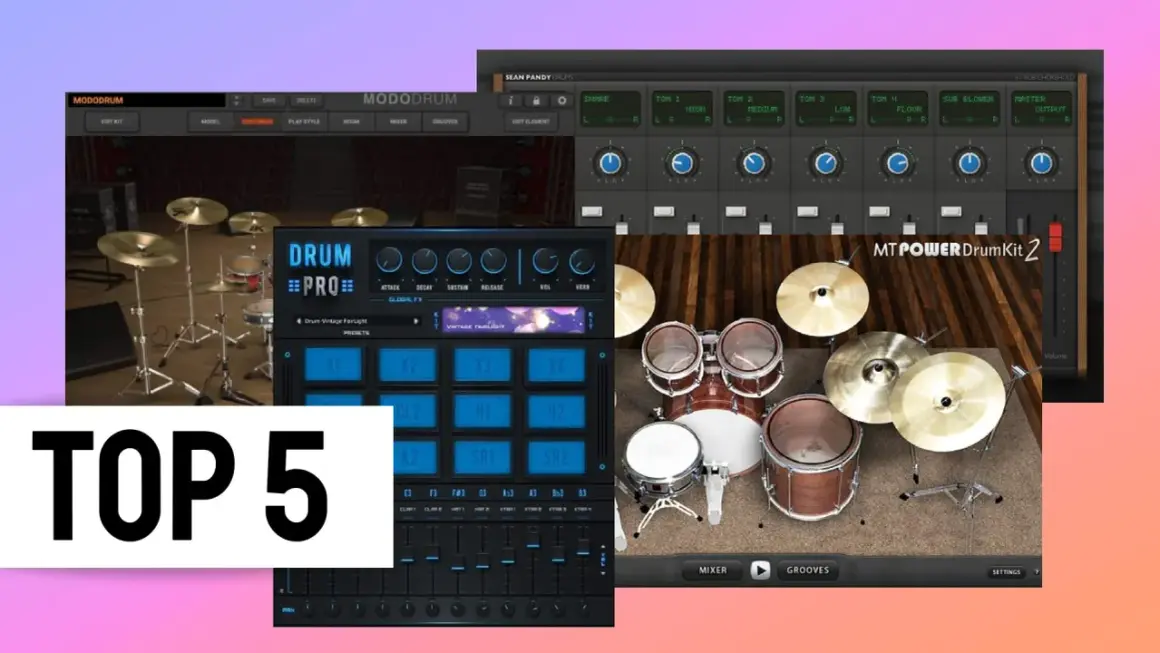Switch to the Model tab in MODO DRUM
The height and width of the screenshot is (653, 1160).
[x=210, y=121]
